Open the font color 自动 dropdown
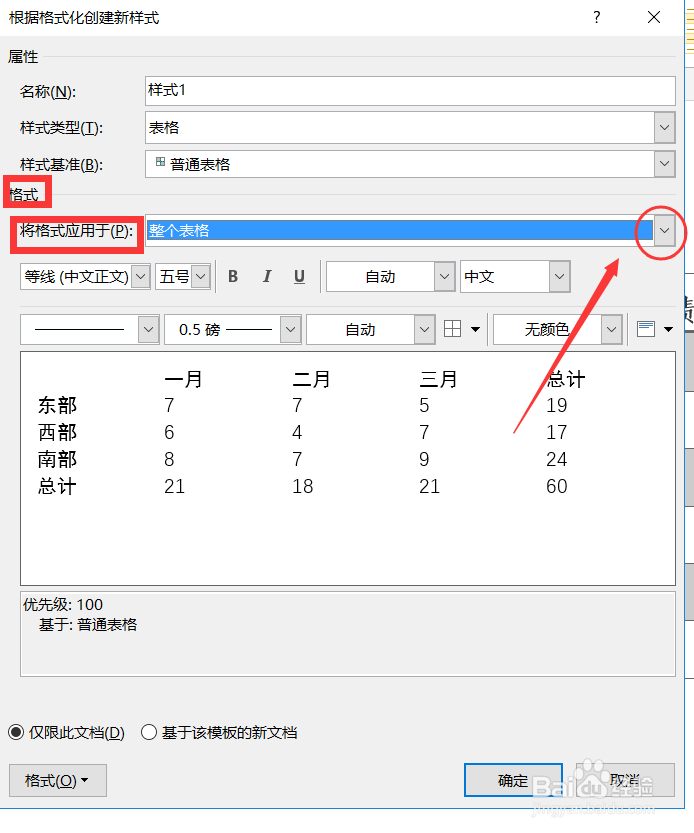 pyautogui.click(x=444, y=277)
